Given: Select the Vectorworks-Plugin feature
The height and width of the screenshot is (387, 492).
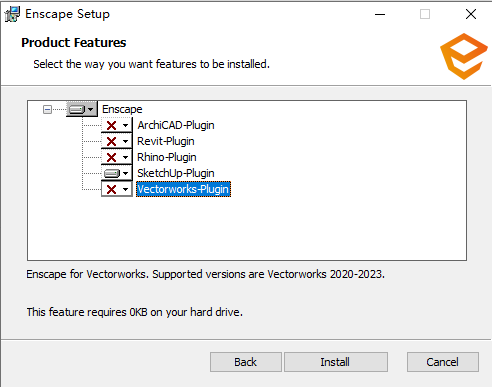Looking at the screenshot, I should point(183,189).
